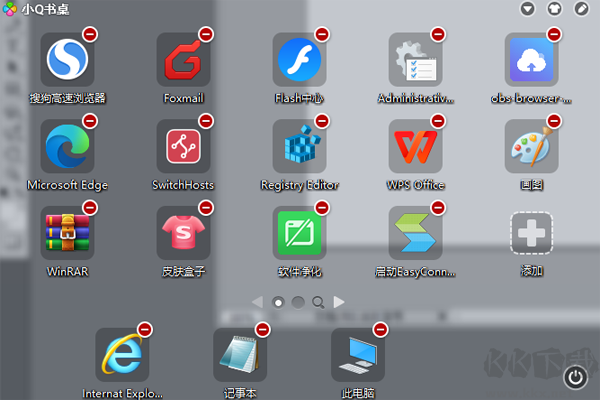This screenshot has width=600, height=400.
Task: Open the Sogou high-speed browser icon
Action: point(67,59)
